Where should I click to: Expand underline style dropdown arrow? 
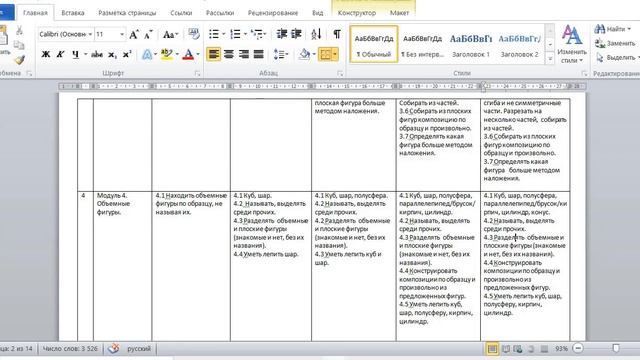(x=85, y=54)
